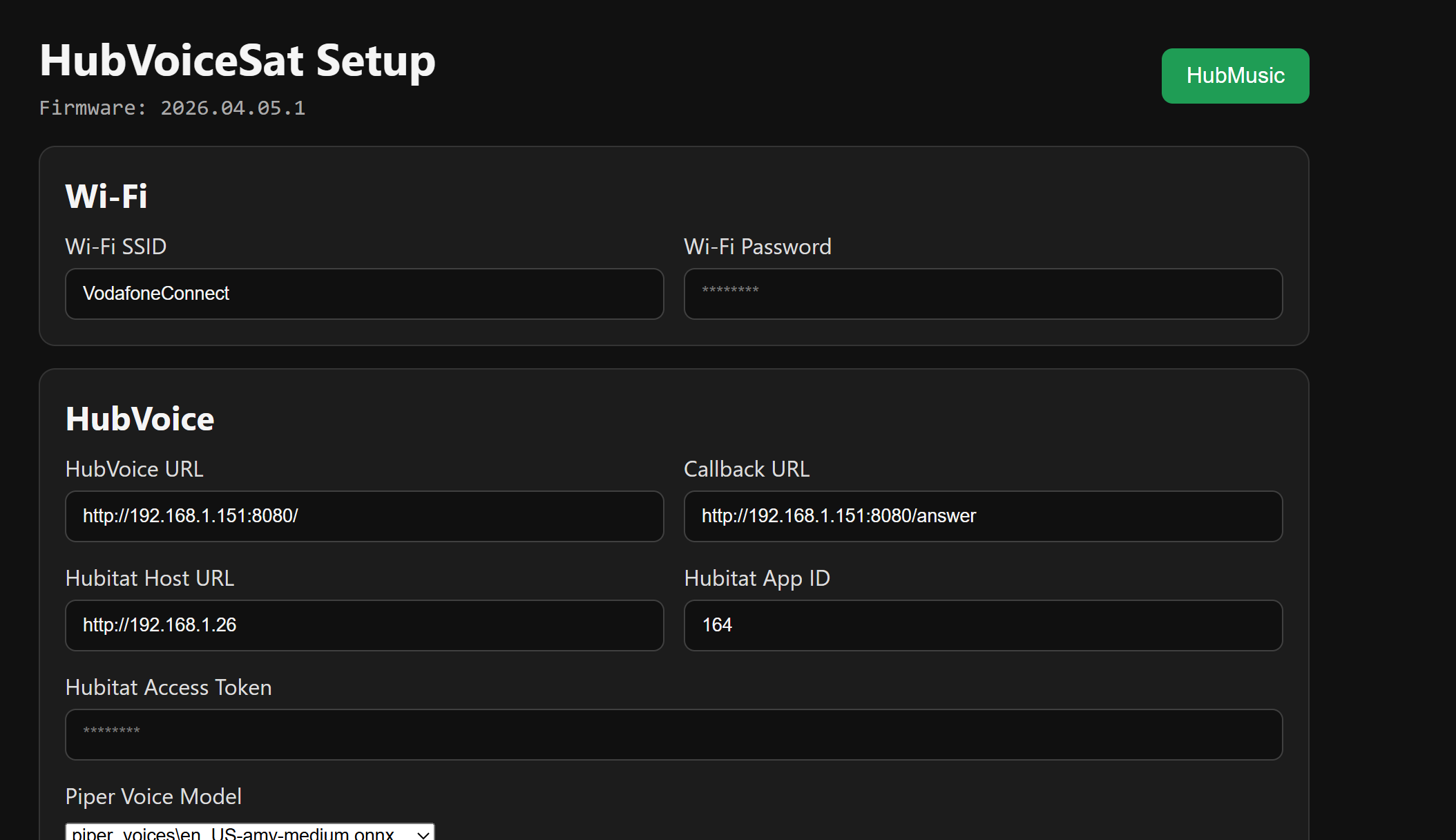
Task: Click the Hubitat Host URL input field
Action: click(364, 625)
